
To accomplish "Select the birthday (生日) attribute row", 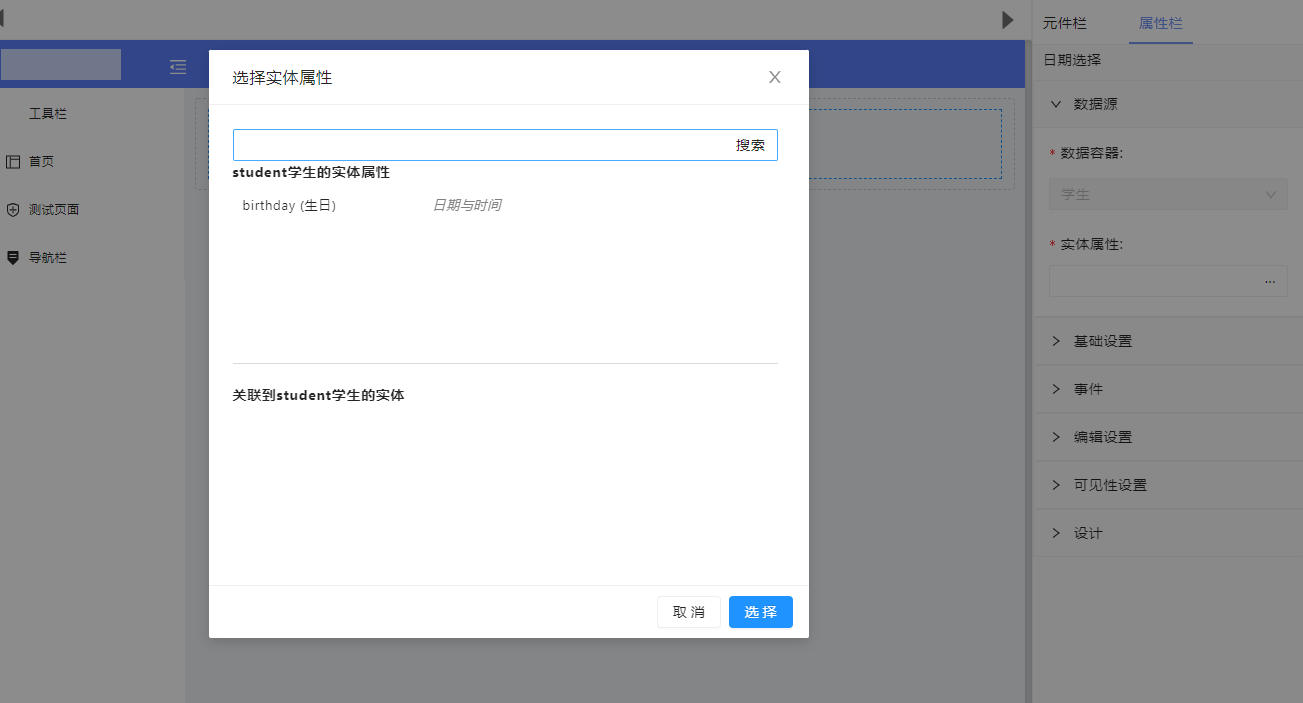I will pyautogui.click(x=289, y=206).
